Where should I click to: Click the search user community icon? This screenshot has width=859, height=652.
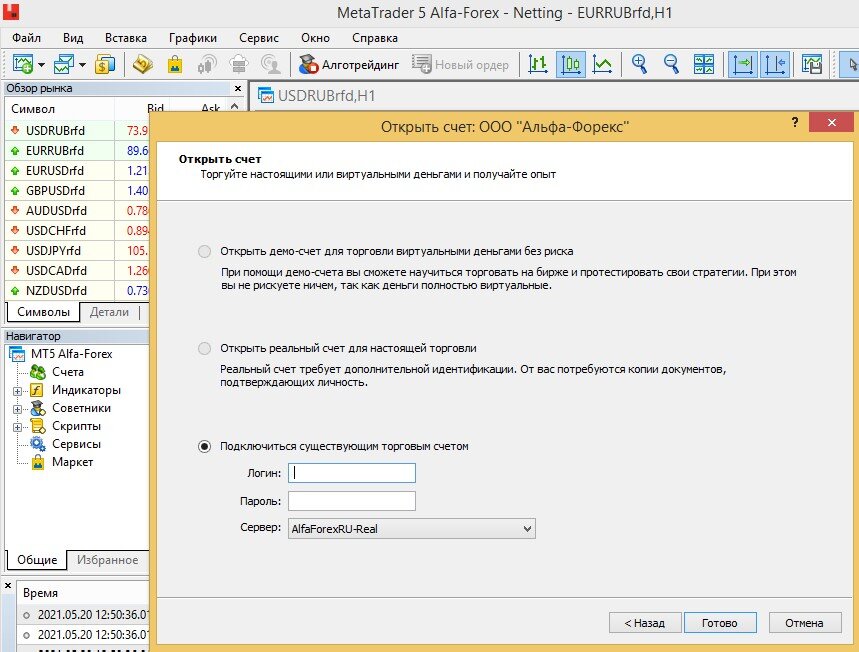(271, 64)
